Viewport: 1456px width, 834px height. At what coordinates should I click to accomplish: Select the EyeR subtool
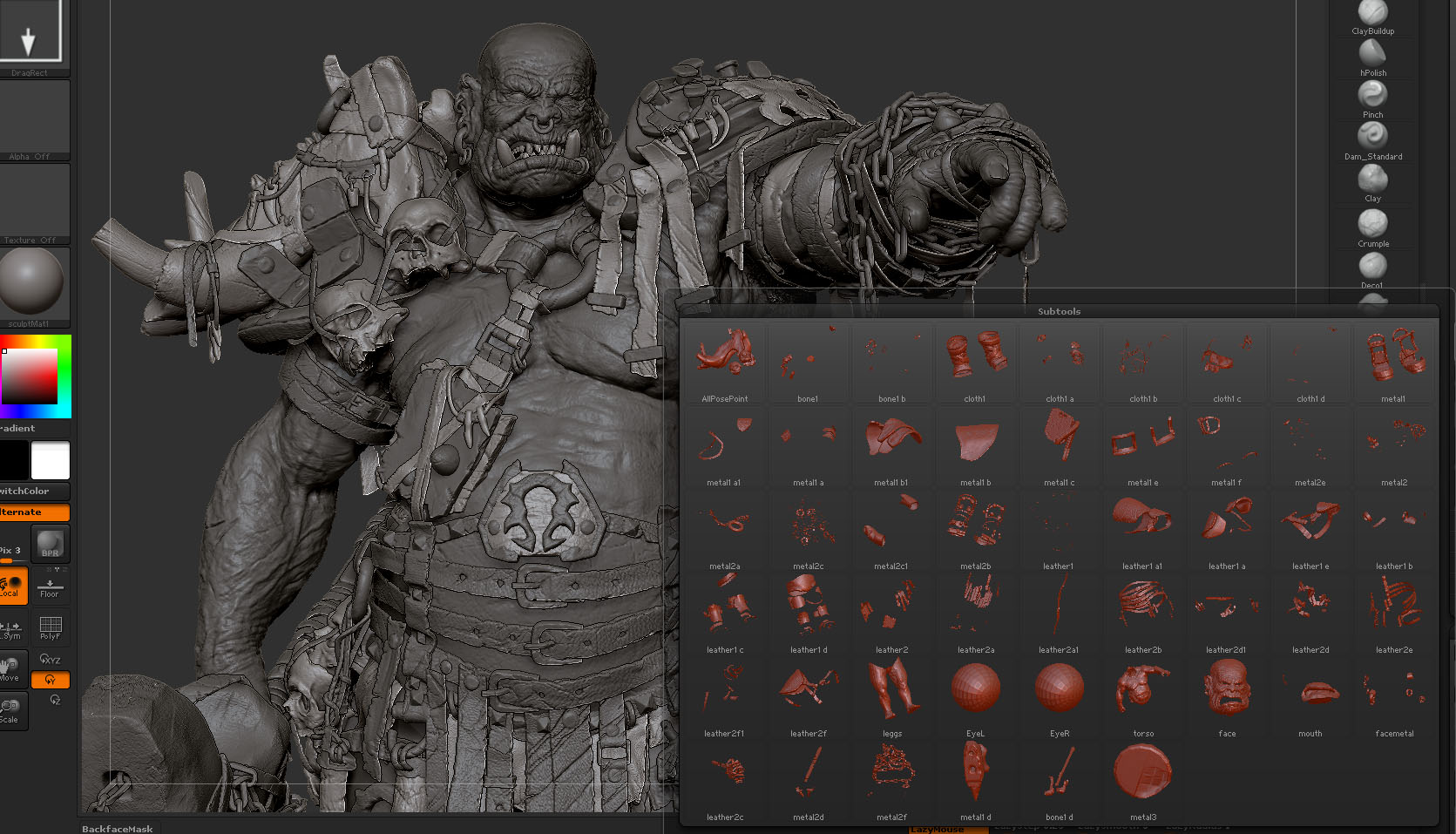click(x=1060, y=698)
